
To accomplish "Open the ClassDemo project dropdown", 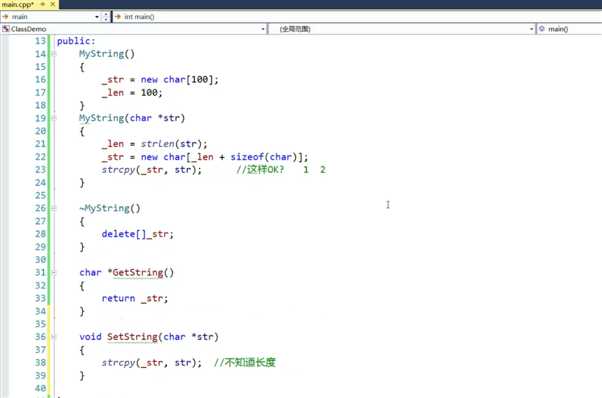I will 263,29.
